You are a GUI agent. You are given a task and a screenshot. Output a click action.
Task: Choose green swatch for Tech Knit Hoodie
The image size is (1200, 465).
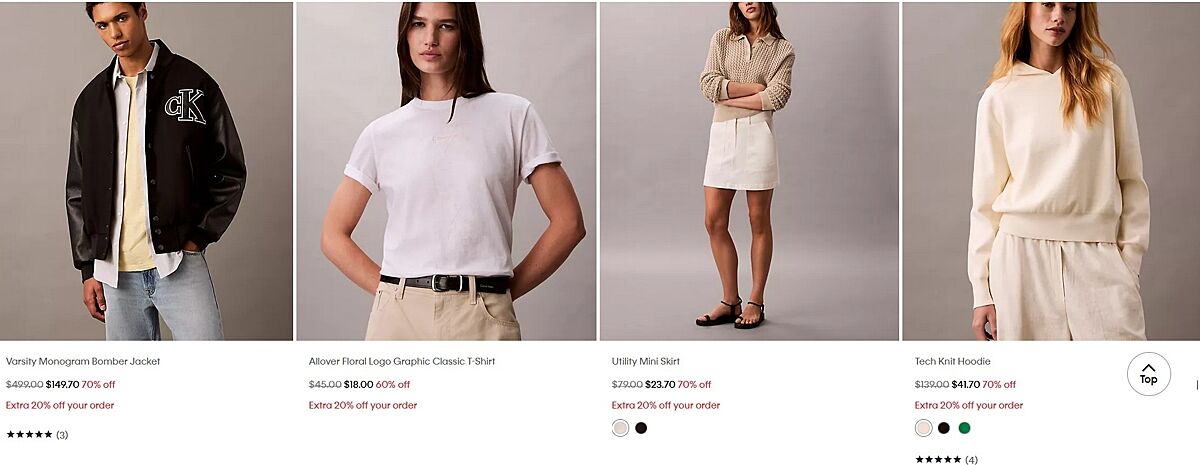(964, 428)
